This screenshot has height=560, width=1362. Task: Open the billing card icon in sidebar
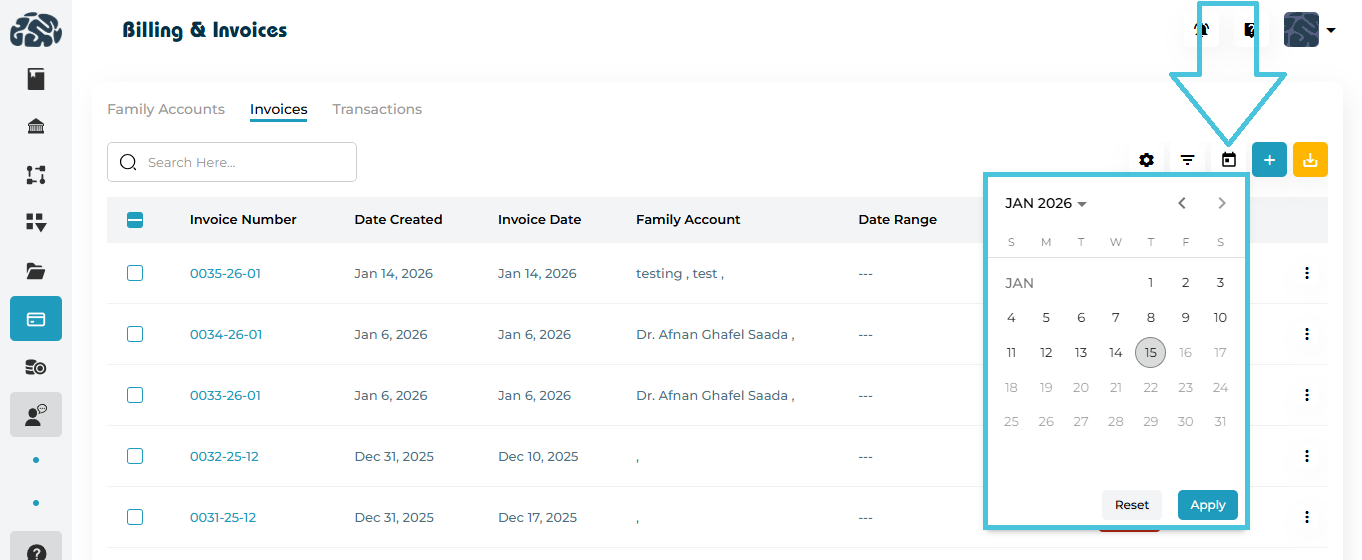36,319
